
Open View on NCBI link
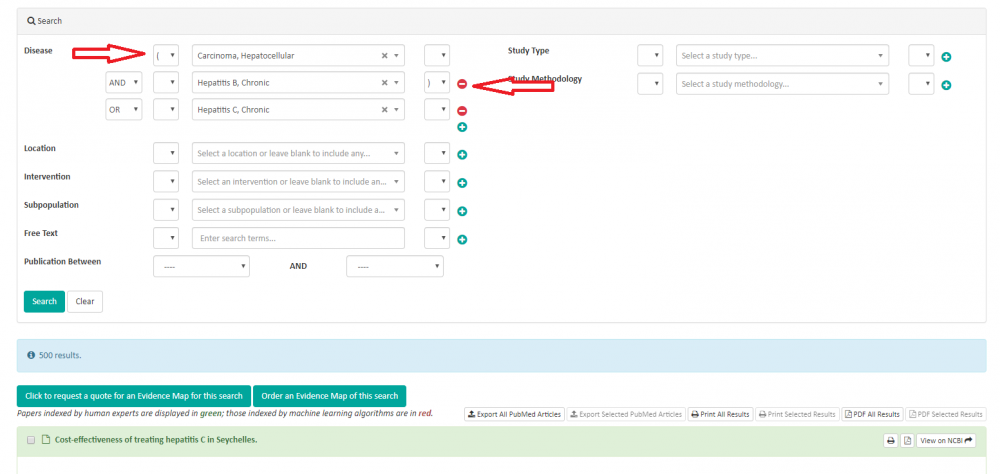tap(947, 440)
